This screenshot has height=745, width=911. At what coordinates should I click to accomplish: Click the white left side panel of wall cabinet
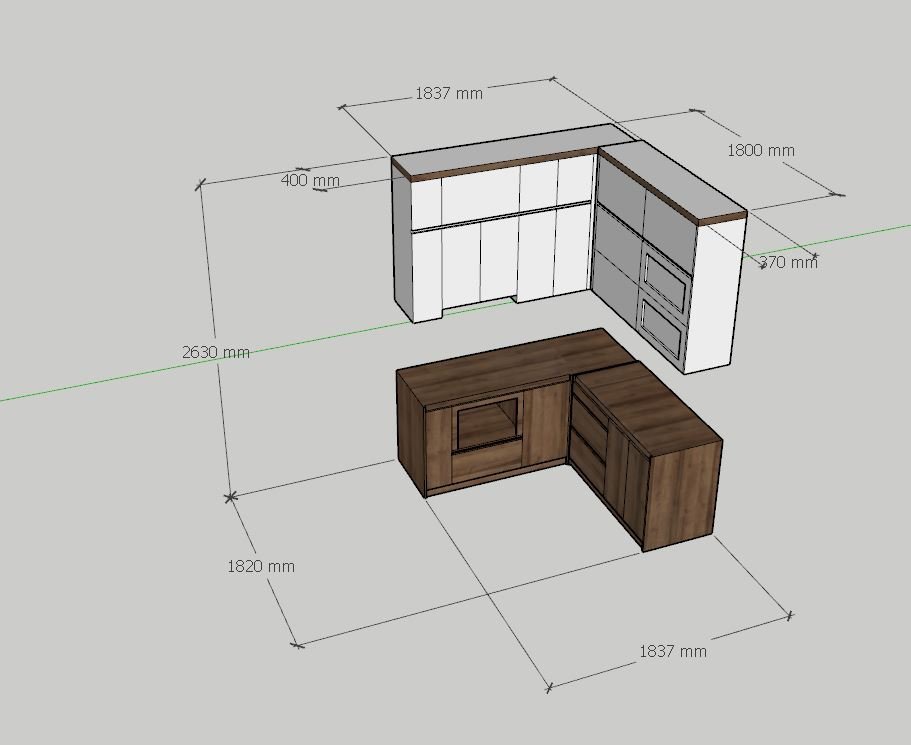tap(402, 239)
